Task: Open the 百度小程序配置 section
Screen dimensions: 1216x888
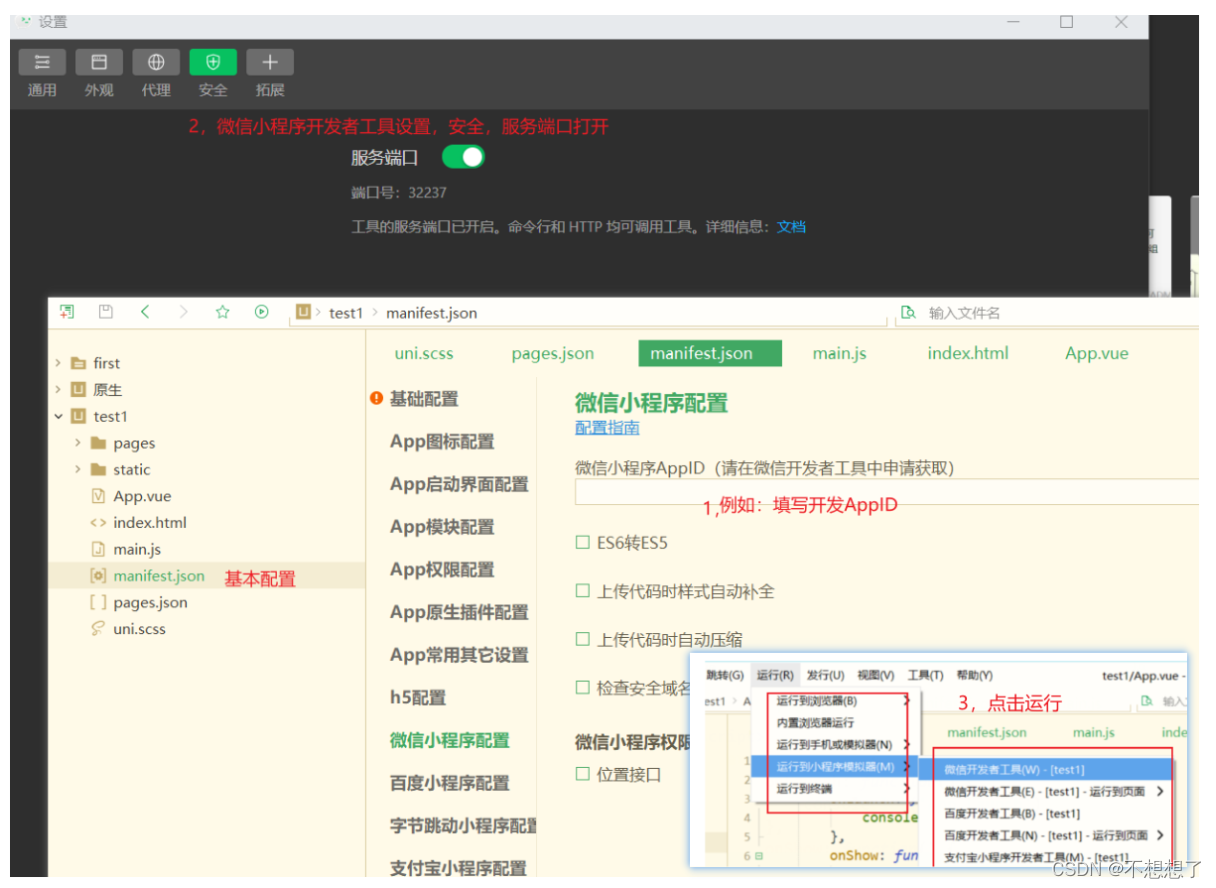Action: [x=450, y=783]
